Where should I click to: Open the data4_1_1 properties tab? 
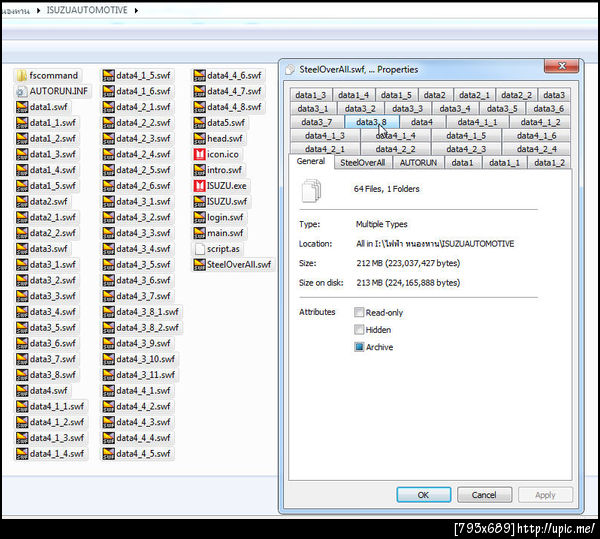(x=477, y=122)
